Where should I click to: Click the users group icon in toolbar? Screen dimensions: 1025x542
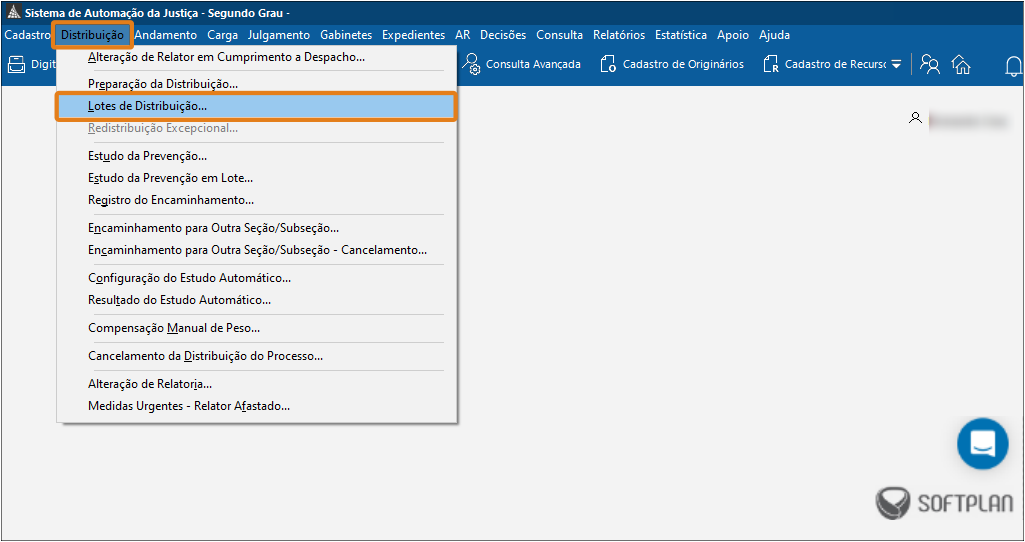930,64
